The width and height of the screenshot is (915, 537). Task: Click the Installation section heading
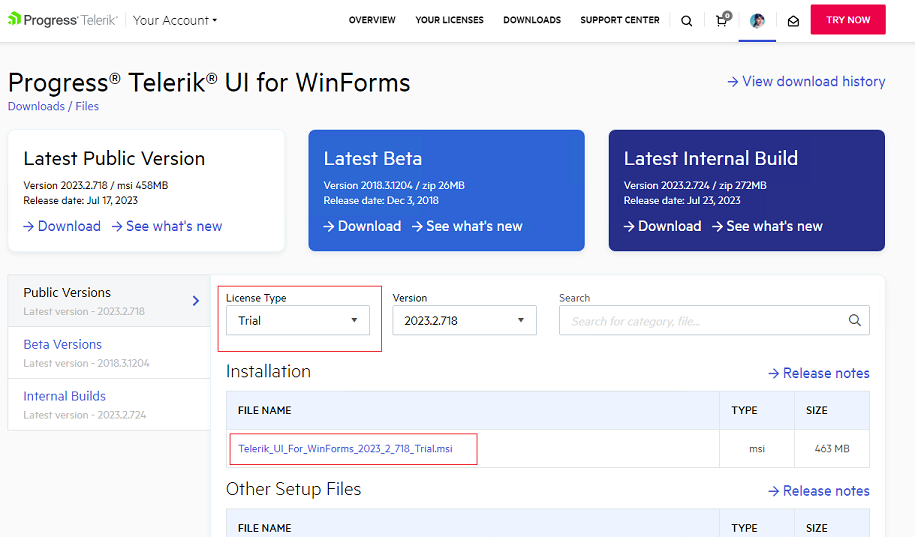(268, 371)
